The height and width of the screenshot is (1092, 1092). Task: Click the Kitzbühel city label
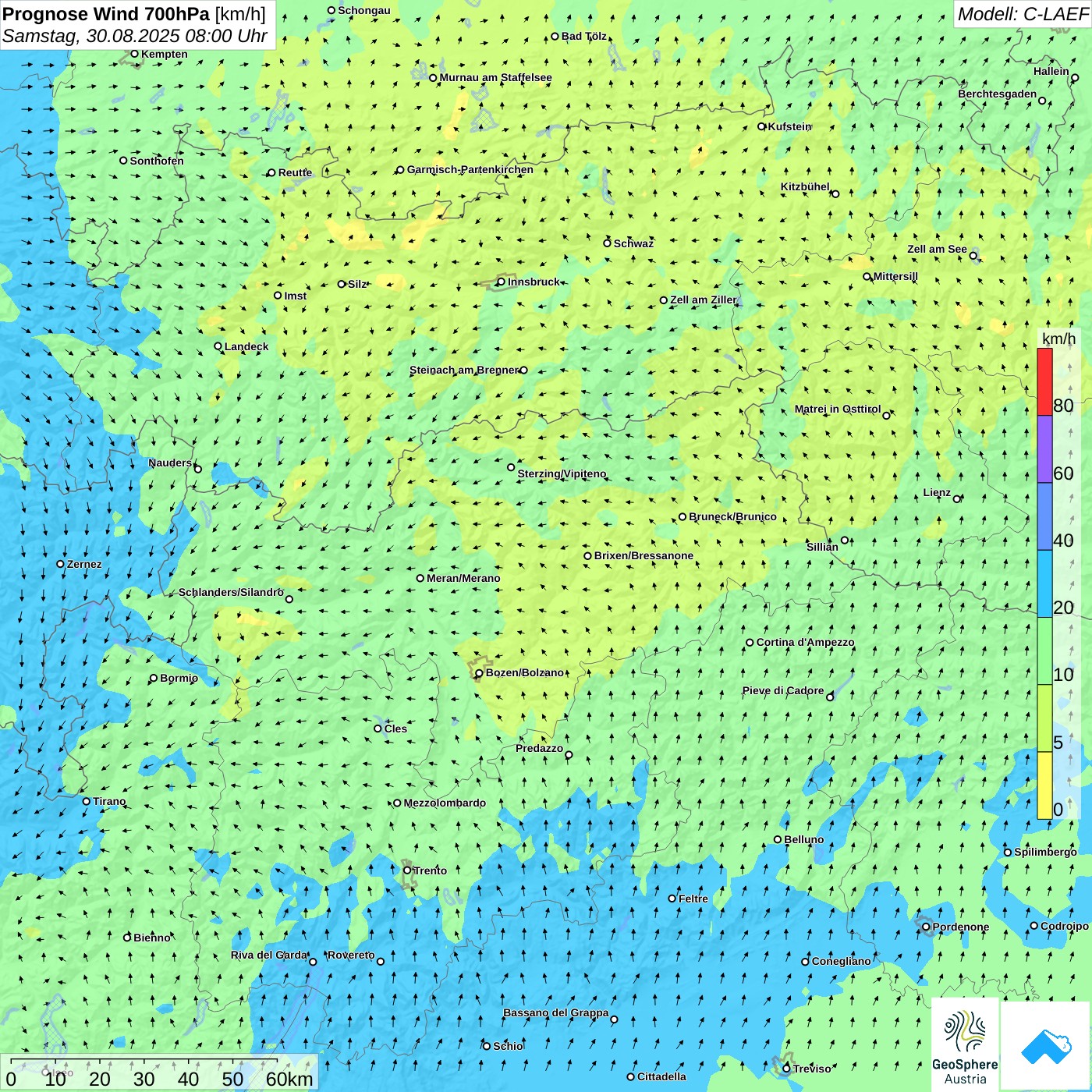(x=805, y=186)
